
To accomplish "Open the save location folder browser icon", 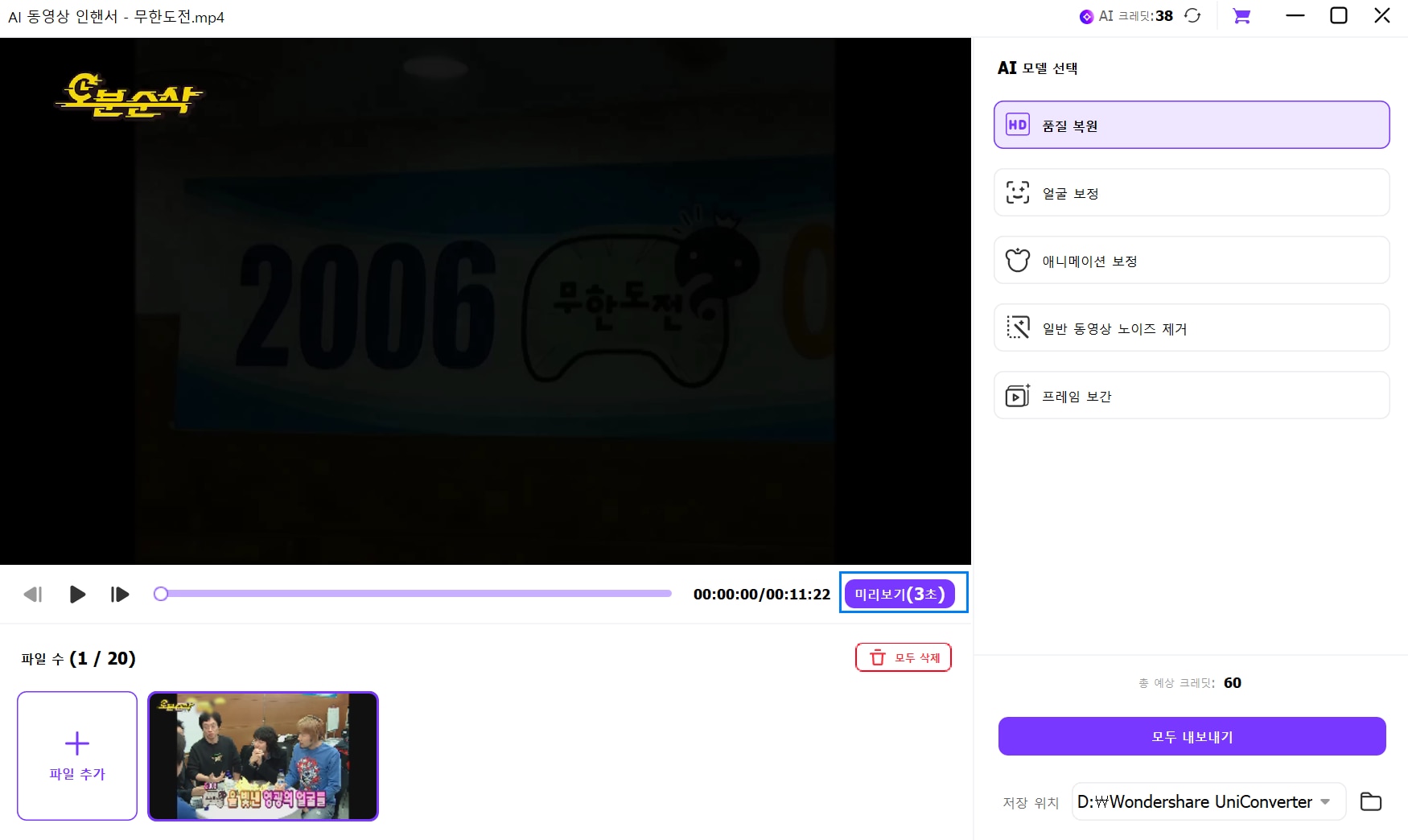I will point(1371,801).
